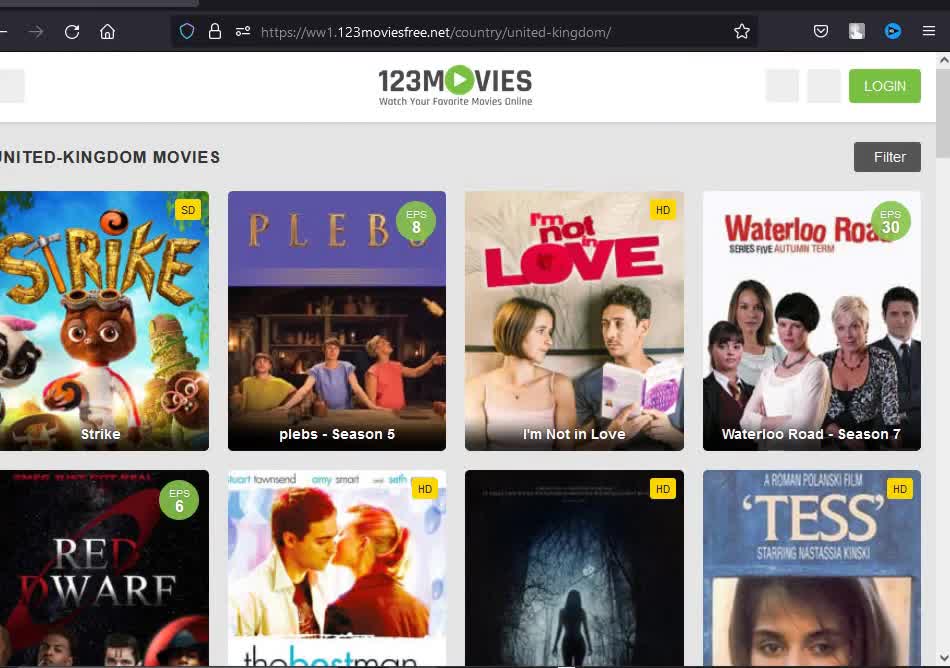
Task: Open The Best Man poster
Action: tap(337, 568)
